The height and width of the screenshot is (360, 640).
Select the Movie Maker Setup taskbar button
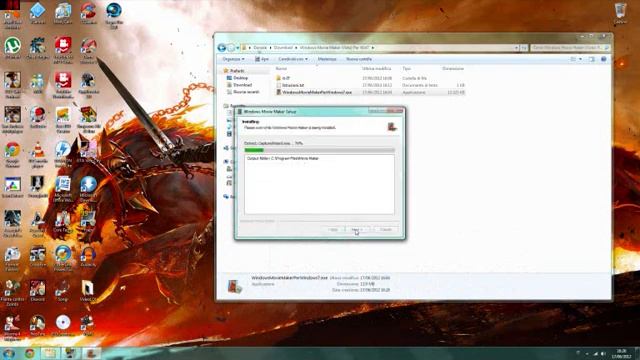click(x=91, y=353)
